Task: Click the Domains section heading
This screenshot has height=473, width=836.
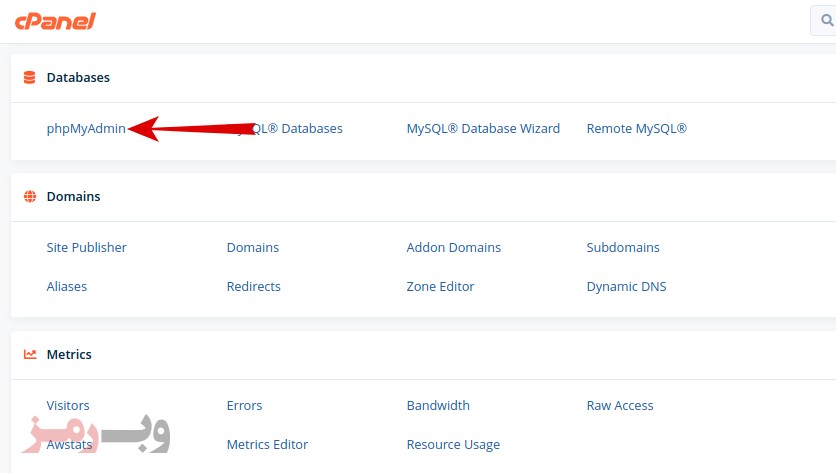Action: tap(74, 196)
